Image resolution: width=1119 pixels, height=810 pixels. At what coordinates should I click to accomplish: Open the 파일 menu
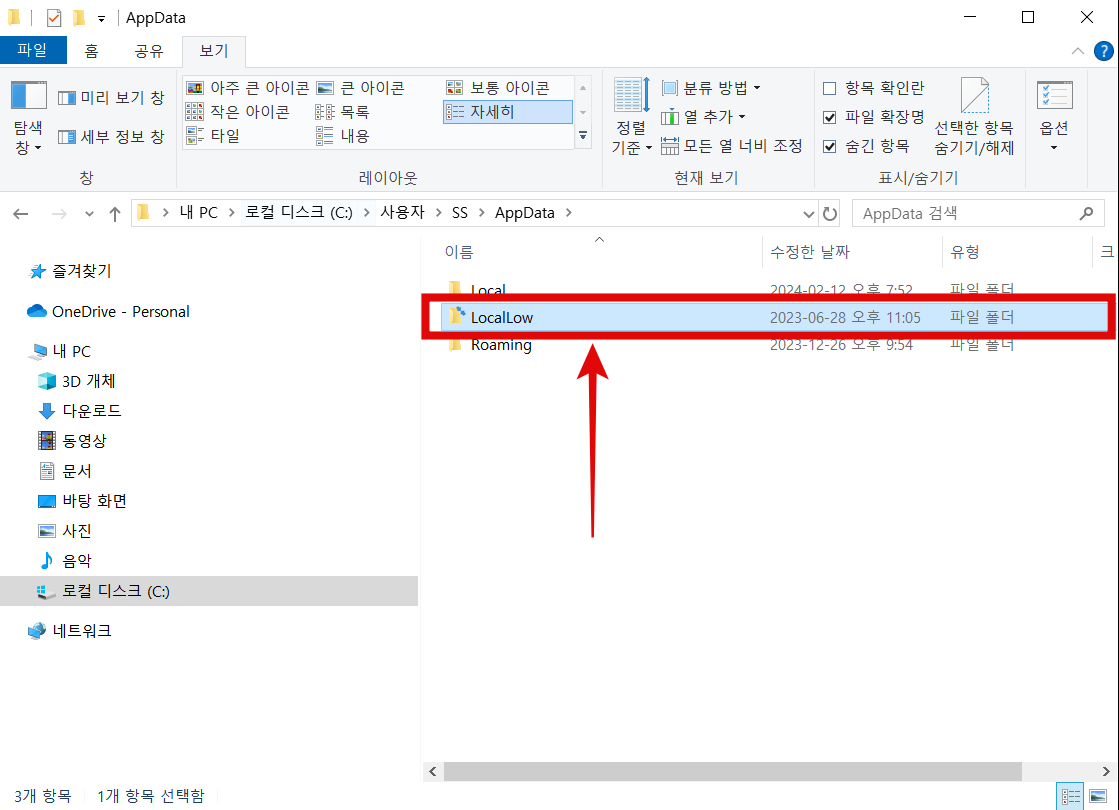pyautogui.click(x=33, y=51)
